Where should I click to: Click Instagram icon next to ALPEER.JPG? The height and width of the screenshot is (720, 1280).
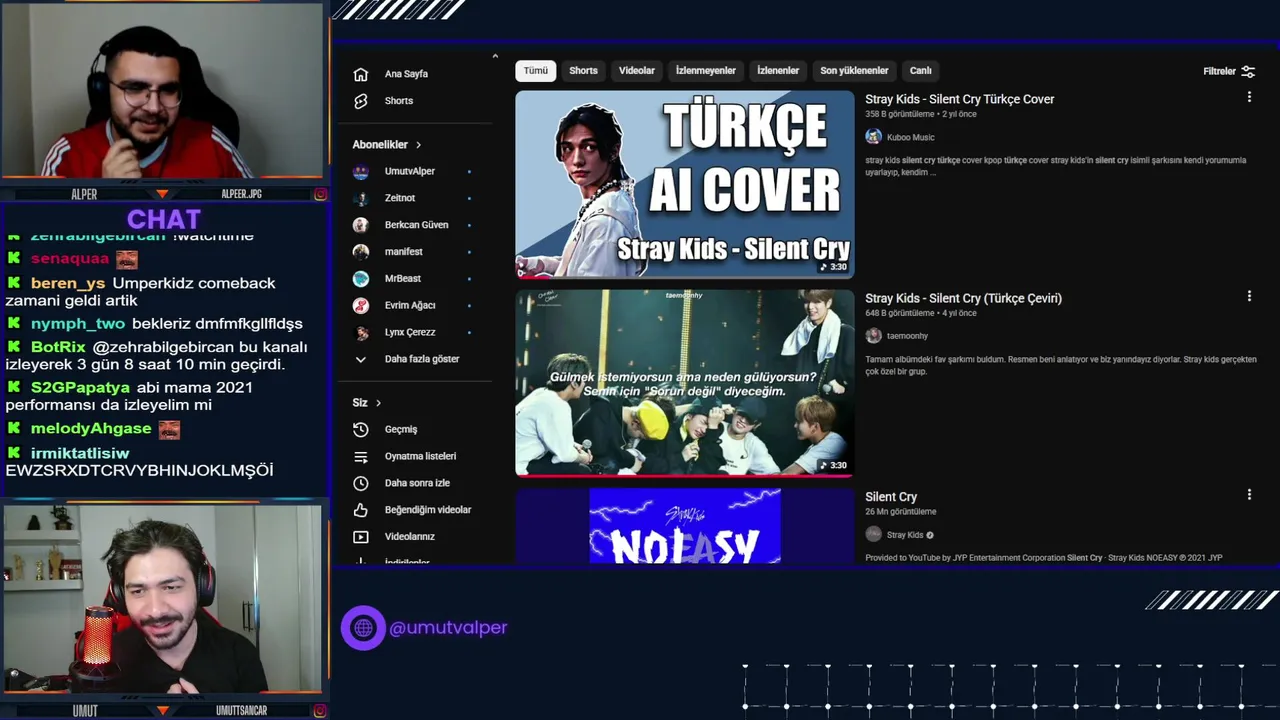click(x=320, y=194)
